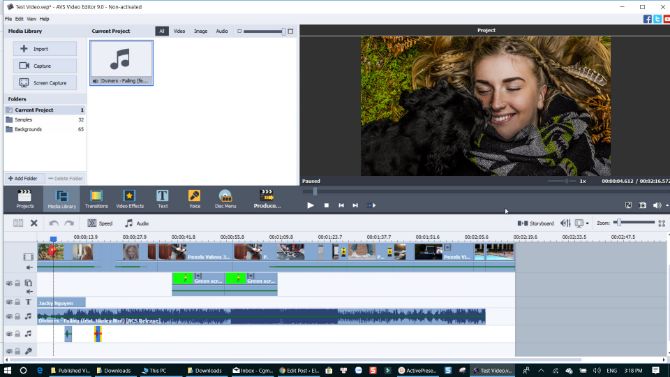Play the preview video
Image resolution: width=670 pixels, height=377 pixels.
tap(310, 205)
